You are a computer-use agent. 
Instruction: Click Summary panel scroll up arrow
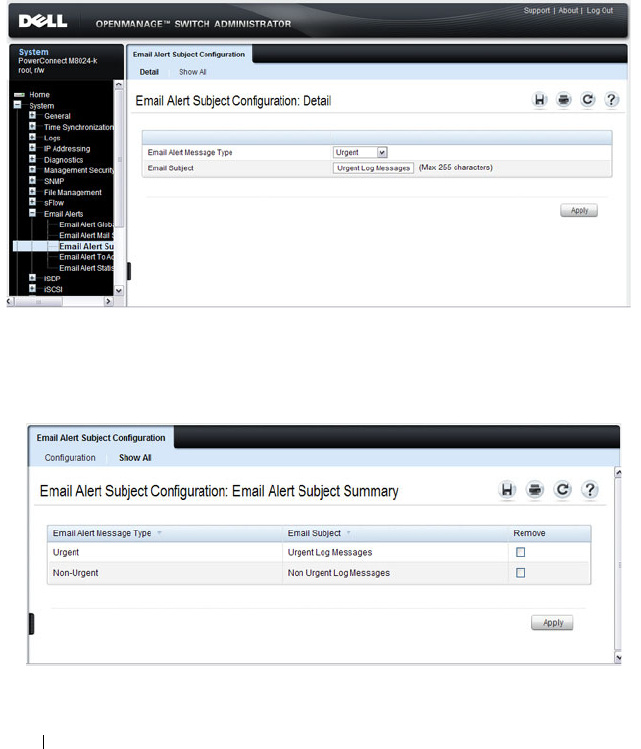click(x=619, y=472)
